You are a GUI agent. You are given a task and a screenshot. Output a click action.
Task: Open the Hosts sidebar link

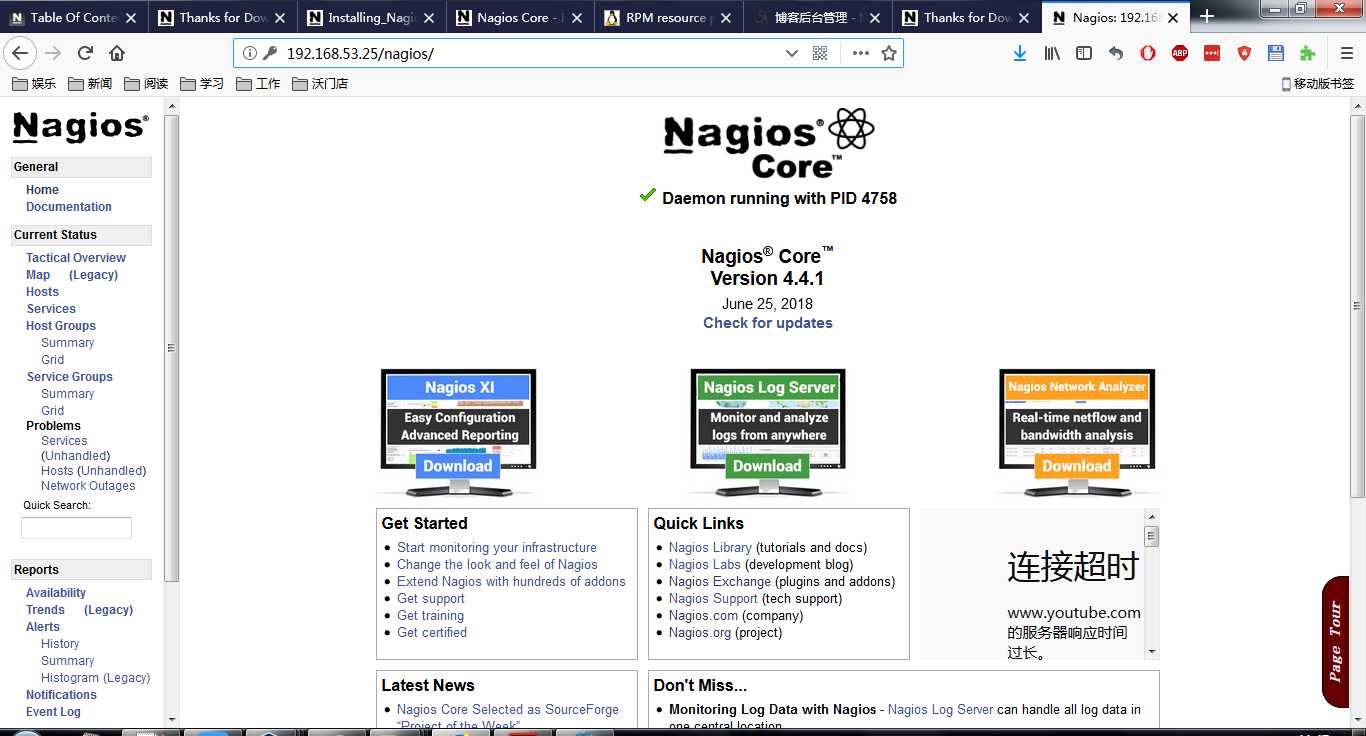[42, 292]
